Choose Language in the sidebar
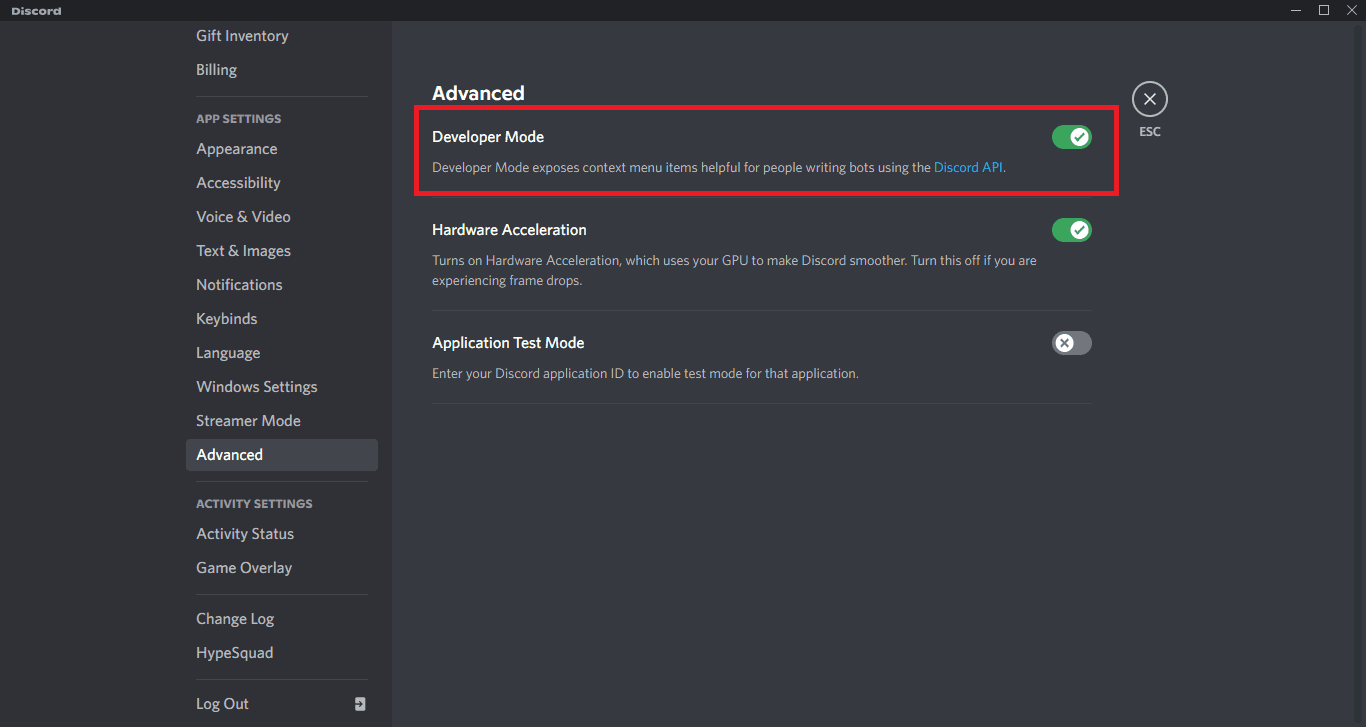The height and width of the screenshot is (727, 1366). pos(228,353)
